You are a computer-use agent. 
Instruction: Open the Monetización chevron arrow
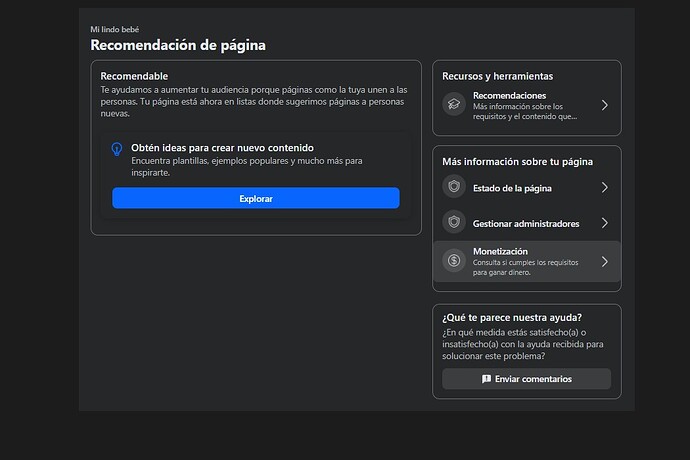(605, 261)
